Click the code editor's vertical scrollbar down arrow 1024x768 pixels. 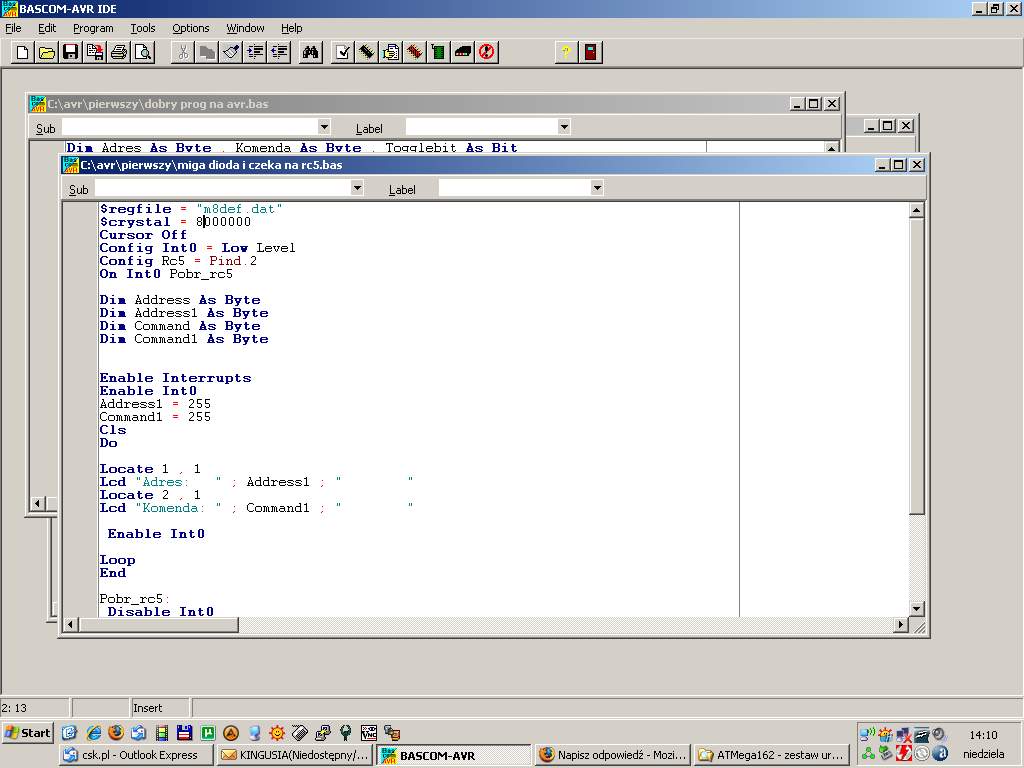point(916,608)
